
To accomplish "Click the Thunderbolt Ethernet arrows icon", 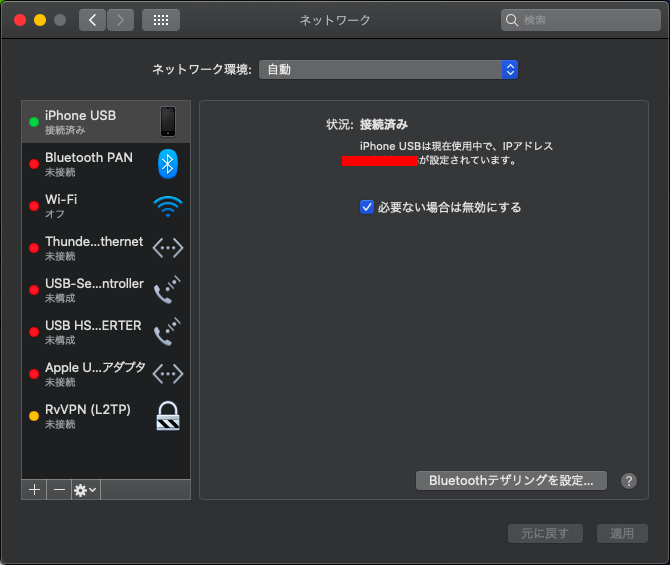I will click(168, 248).
